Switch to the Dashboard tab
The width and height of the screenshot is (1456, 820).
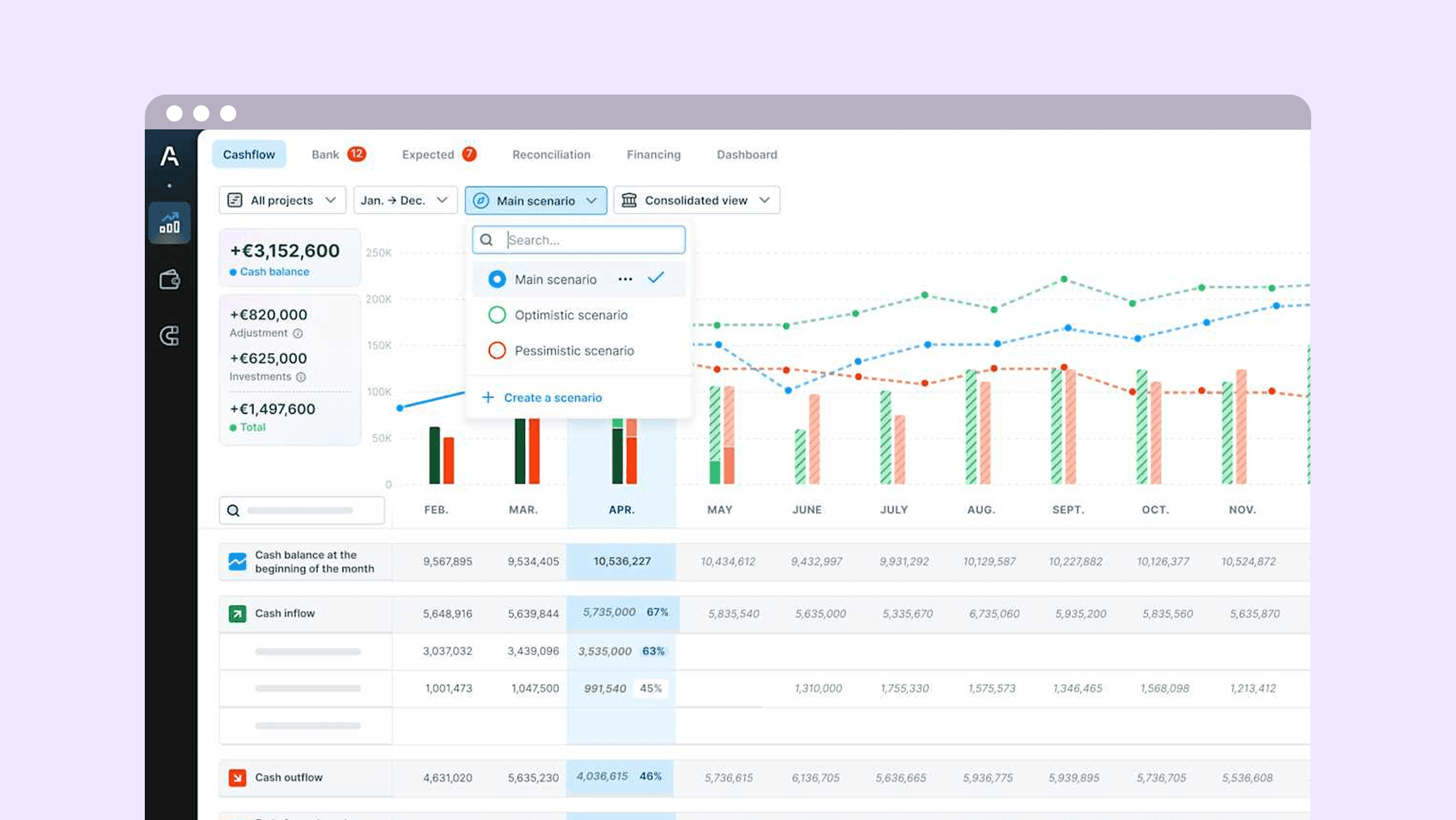click(747, 154)
